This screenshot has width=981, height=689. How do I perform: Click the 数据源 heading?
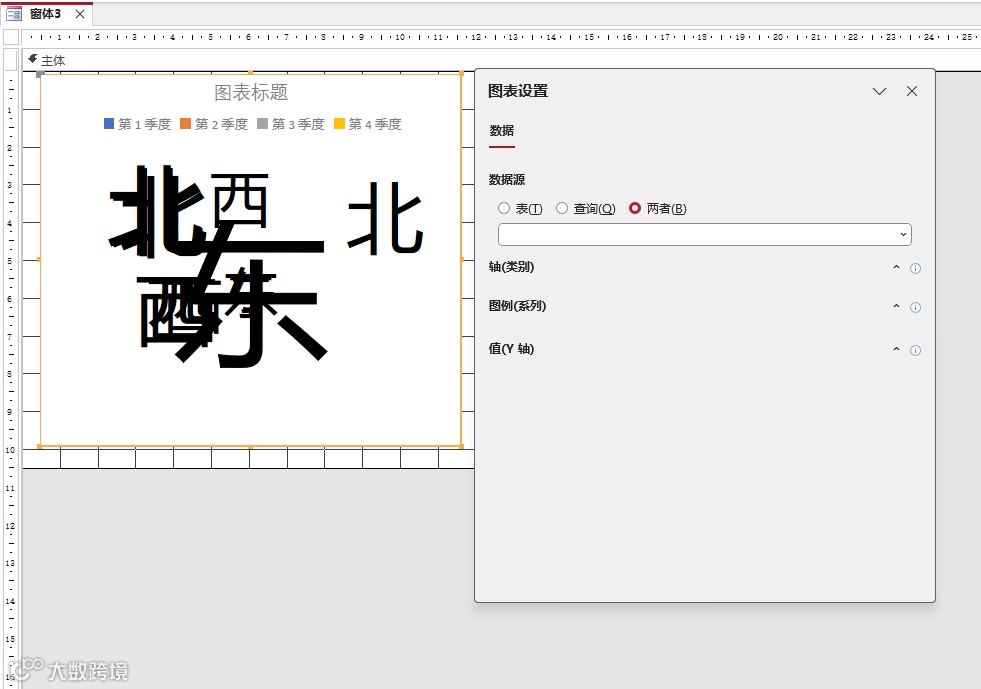point(507,180)
